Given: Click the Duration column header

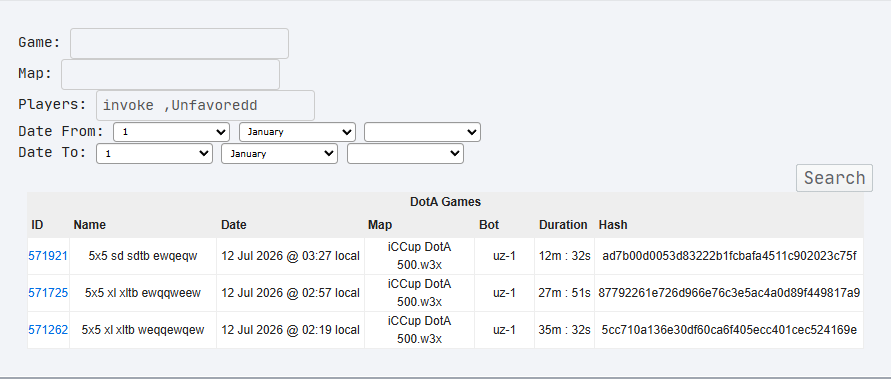Looking at the screenshot, I should 563,225.
